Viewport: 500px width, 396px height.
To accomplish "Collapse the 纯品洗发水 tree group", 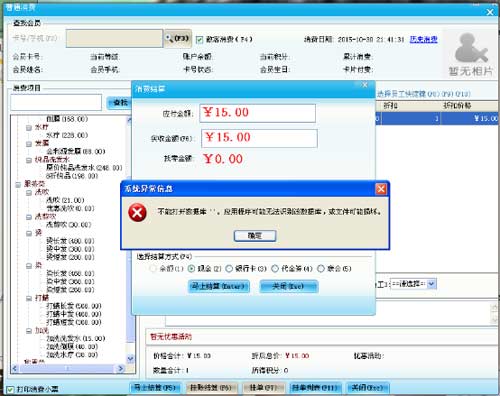I will [29, 160].
